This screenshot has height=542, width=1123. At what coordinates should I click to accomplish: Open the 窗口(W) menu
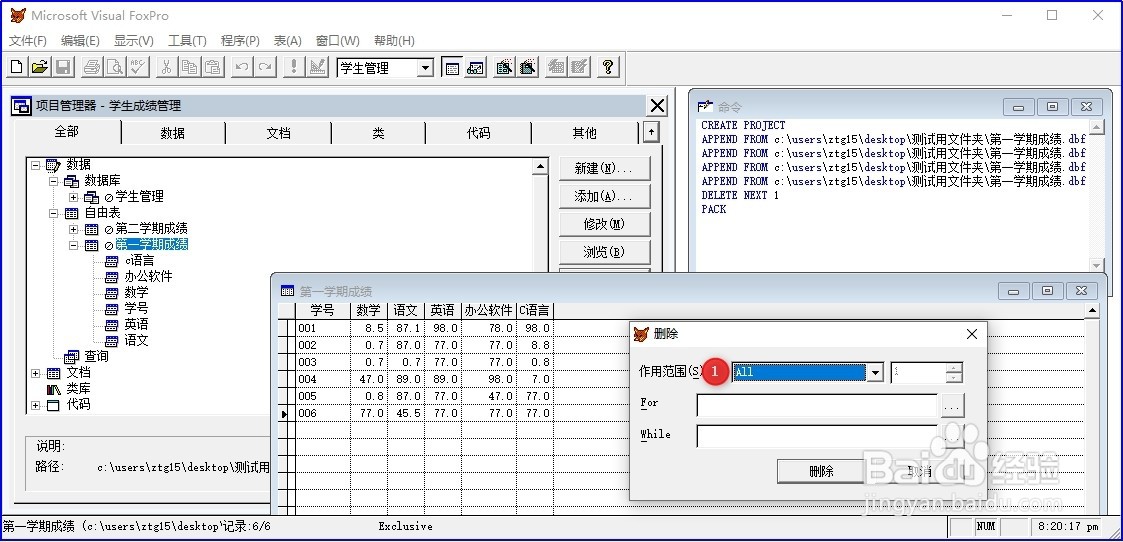click(x=338, y=41)
